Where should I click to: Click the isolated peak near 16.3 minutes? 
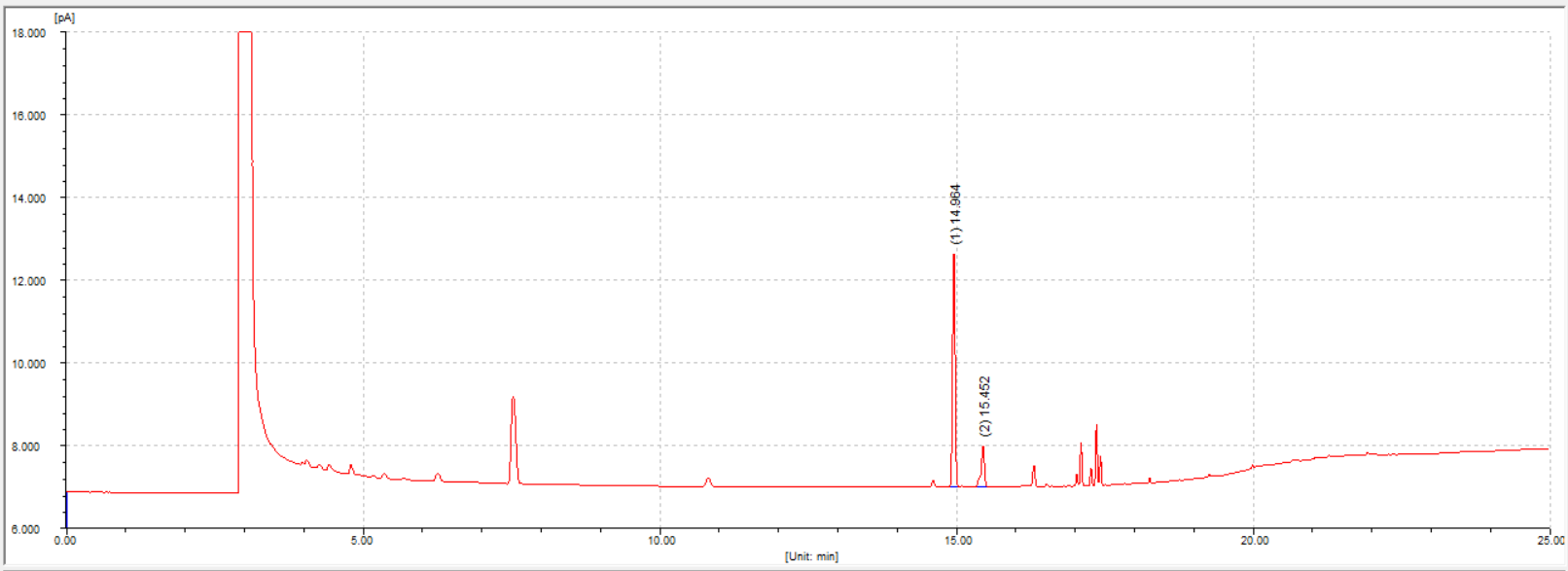tap(1034, 468)
